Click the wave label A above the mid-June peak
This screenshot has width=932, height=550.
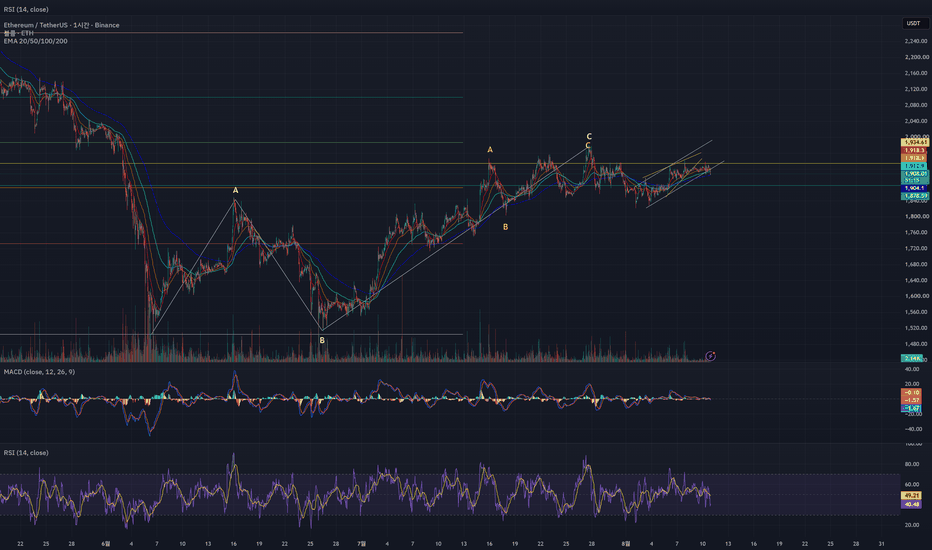coord(235,190)
